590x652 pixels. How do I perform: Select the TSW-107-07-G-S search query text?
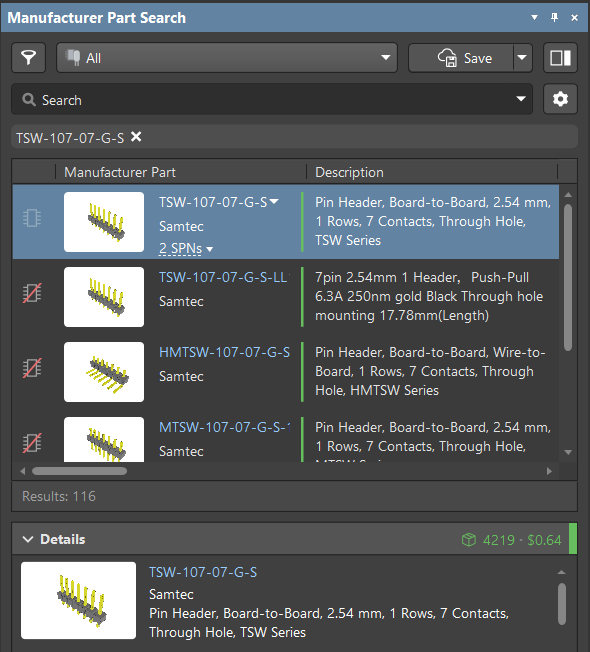(x=70, y=138)
